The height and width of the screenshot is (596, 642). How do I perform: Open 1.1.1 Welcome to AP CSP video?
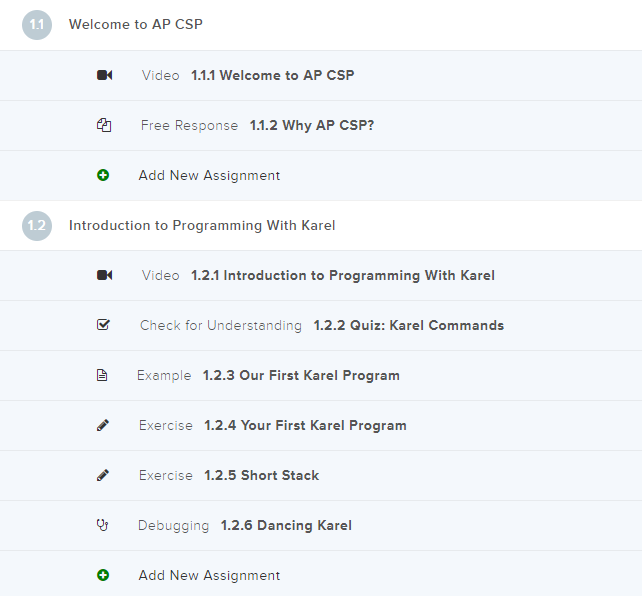pos(272,75)
